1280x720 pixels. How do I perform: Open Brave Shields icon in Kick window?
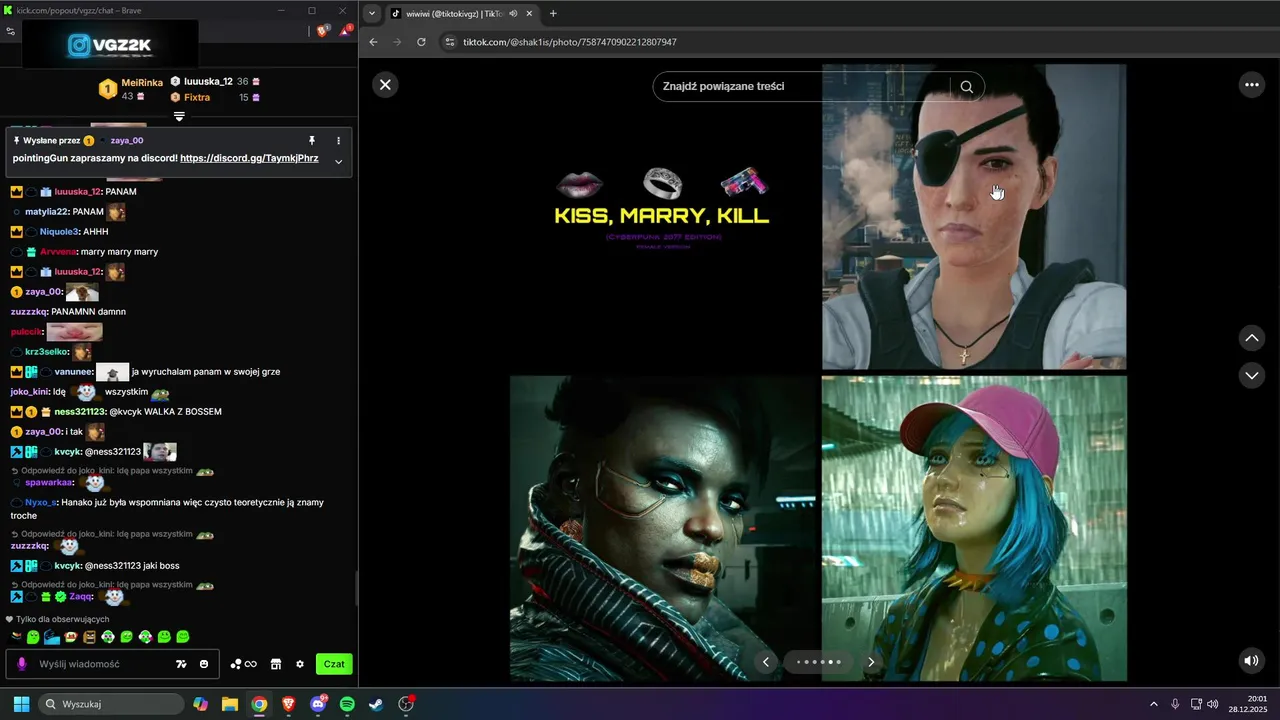point(322,31)
